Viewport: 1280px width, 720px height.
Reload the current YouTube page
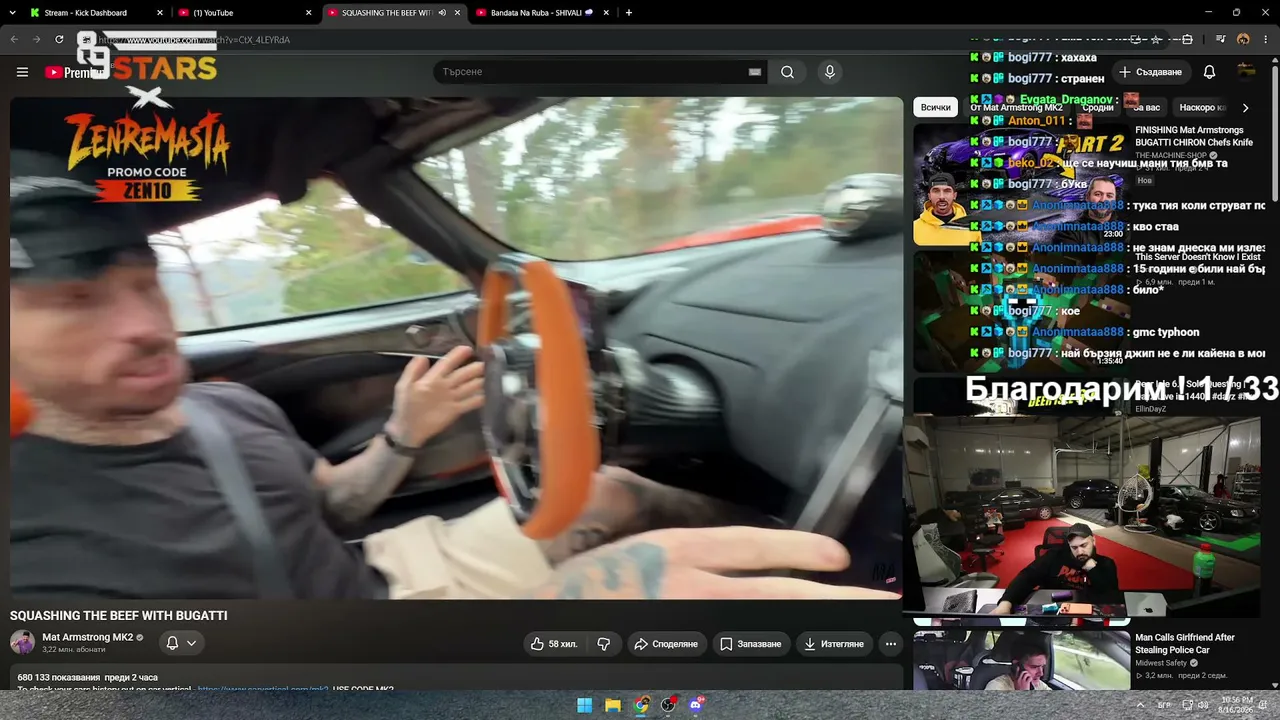pos(59,40)
